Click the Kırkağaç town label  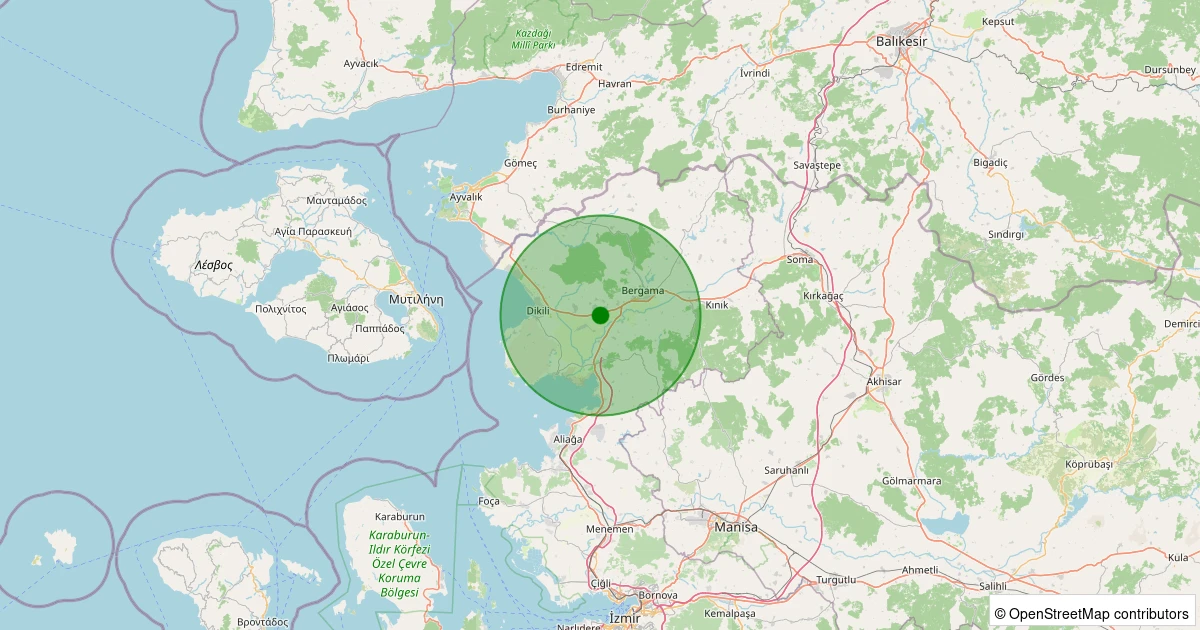coord(823,297)
